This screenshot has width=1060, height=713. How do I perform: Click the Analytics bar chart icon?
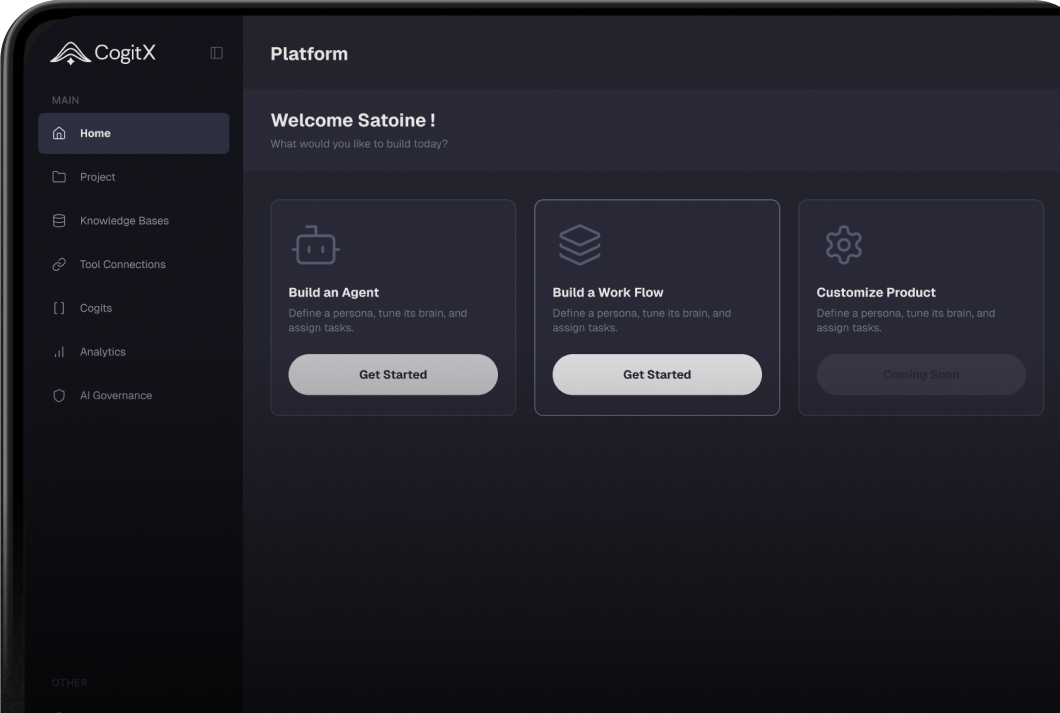(x=59, y=352)
